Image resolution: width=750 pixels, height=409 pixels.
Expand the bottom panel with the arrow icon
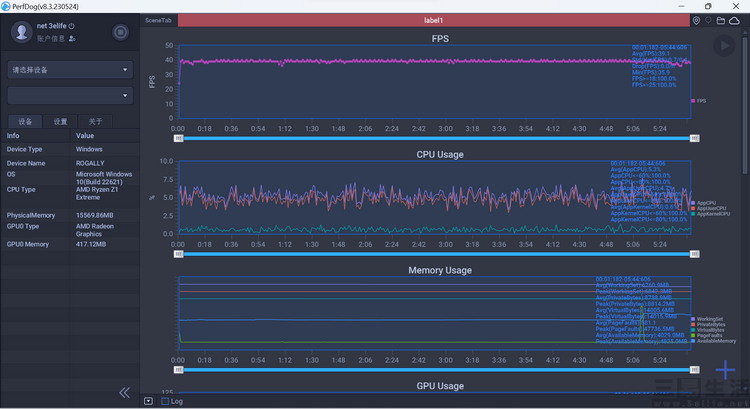148,401
